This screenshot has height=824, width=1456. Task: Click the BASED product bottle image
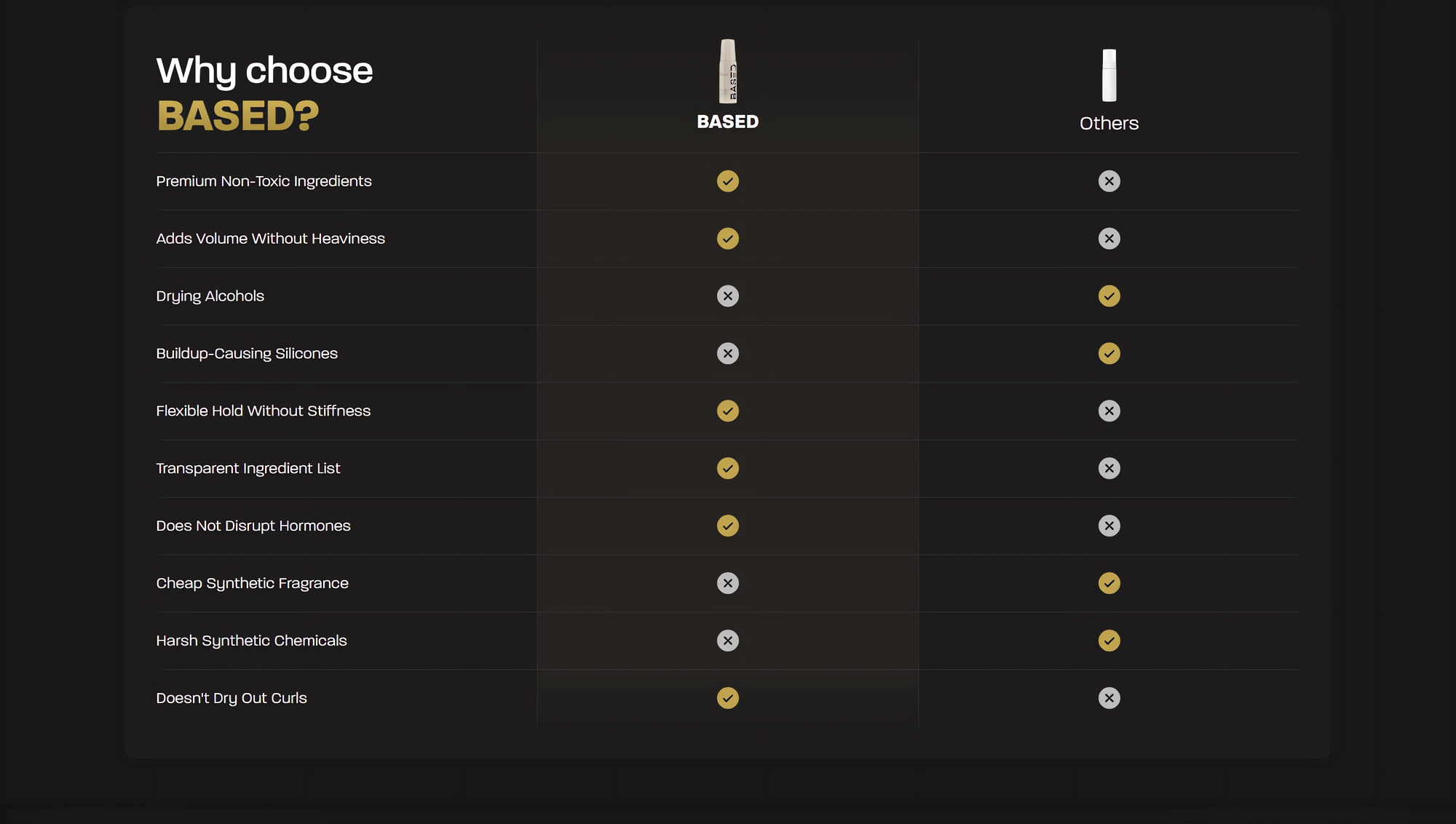coord(728,71)
